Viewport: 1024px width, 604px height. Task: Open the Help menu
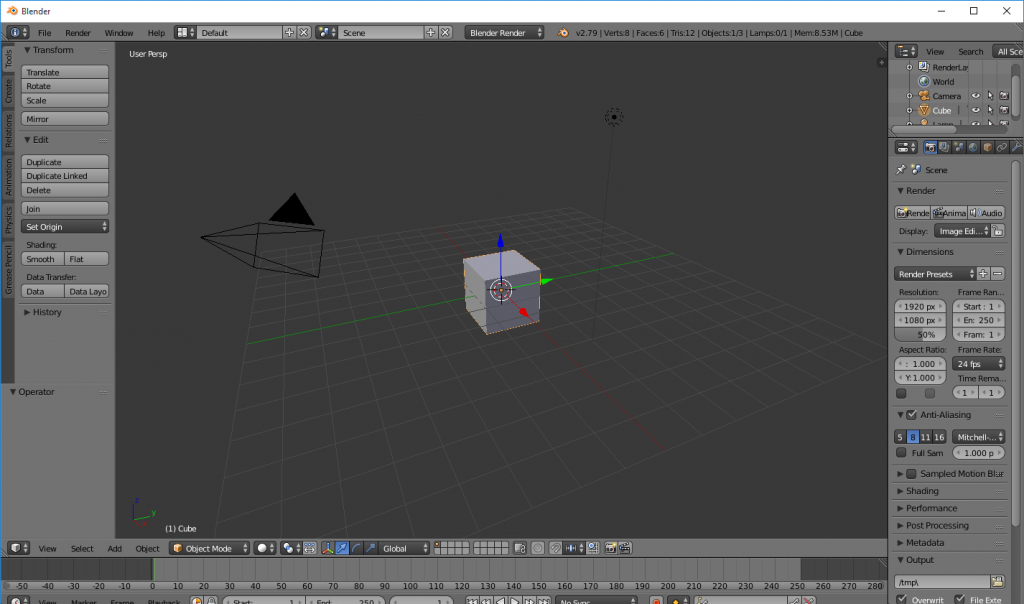[x=156, y=33]
